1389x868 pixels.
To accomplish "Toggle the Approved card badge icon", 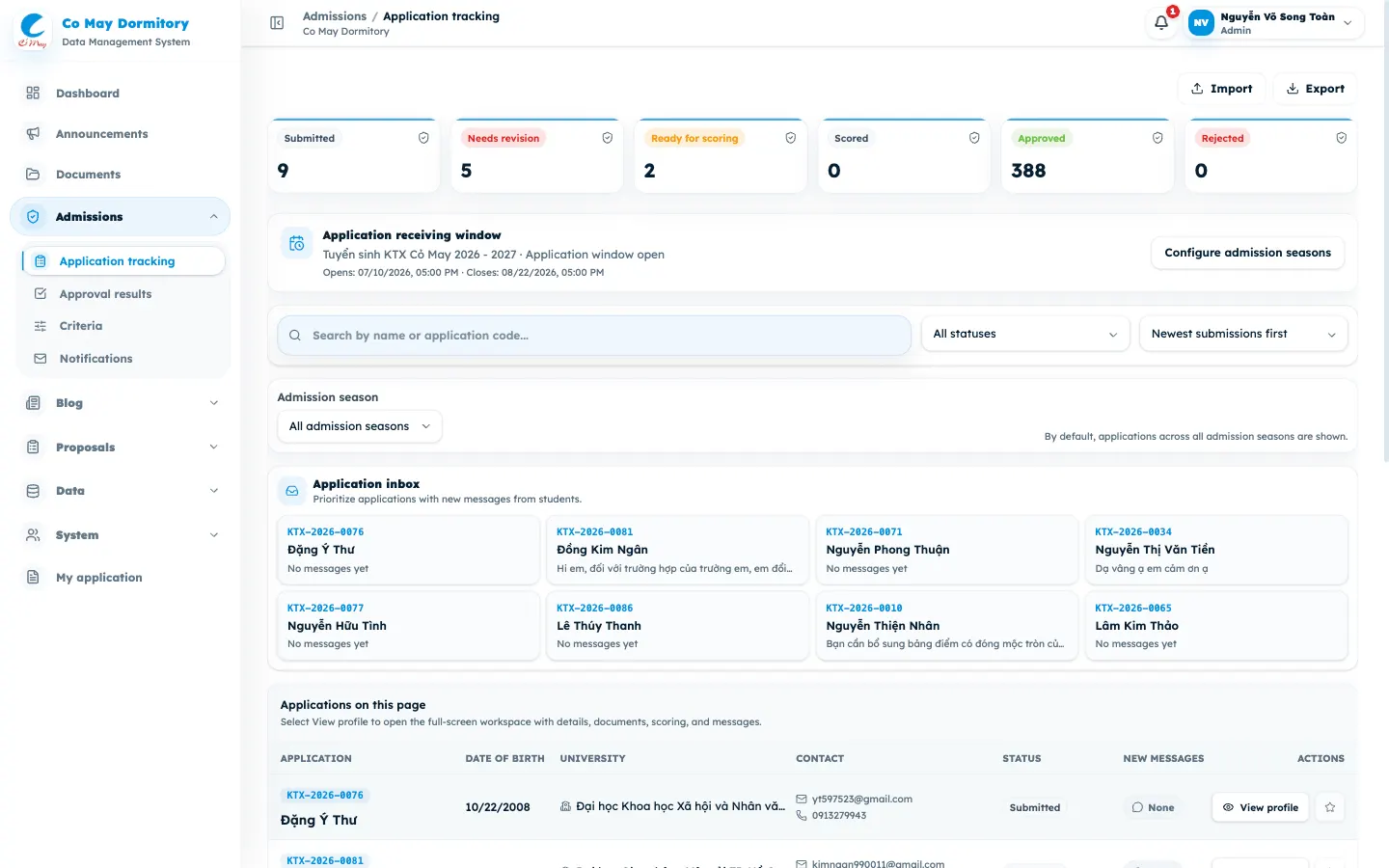I will (1157, 138).
